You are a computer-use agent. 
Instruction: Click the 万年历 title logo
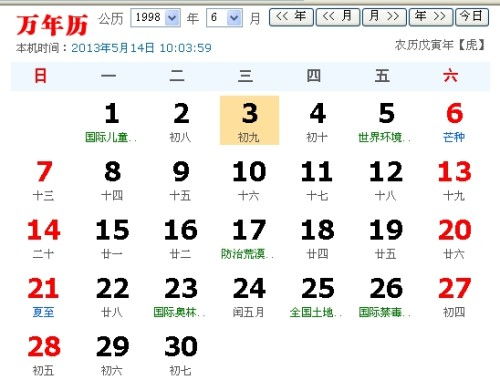coord(52,25)
